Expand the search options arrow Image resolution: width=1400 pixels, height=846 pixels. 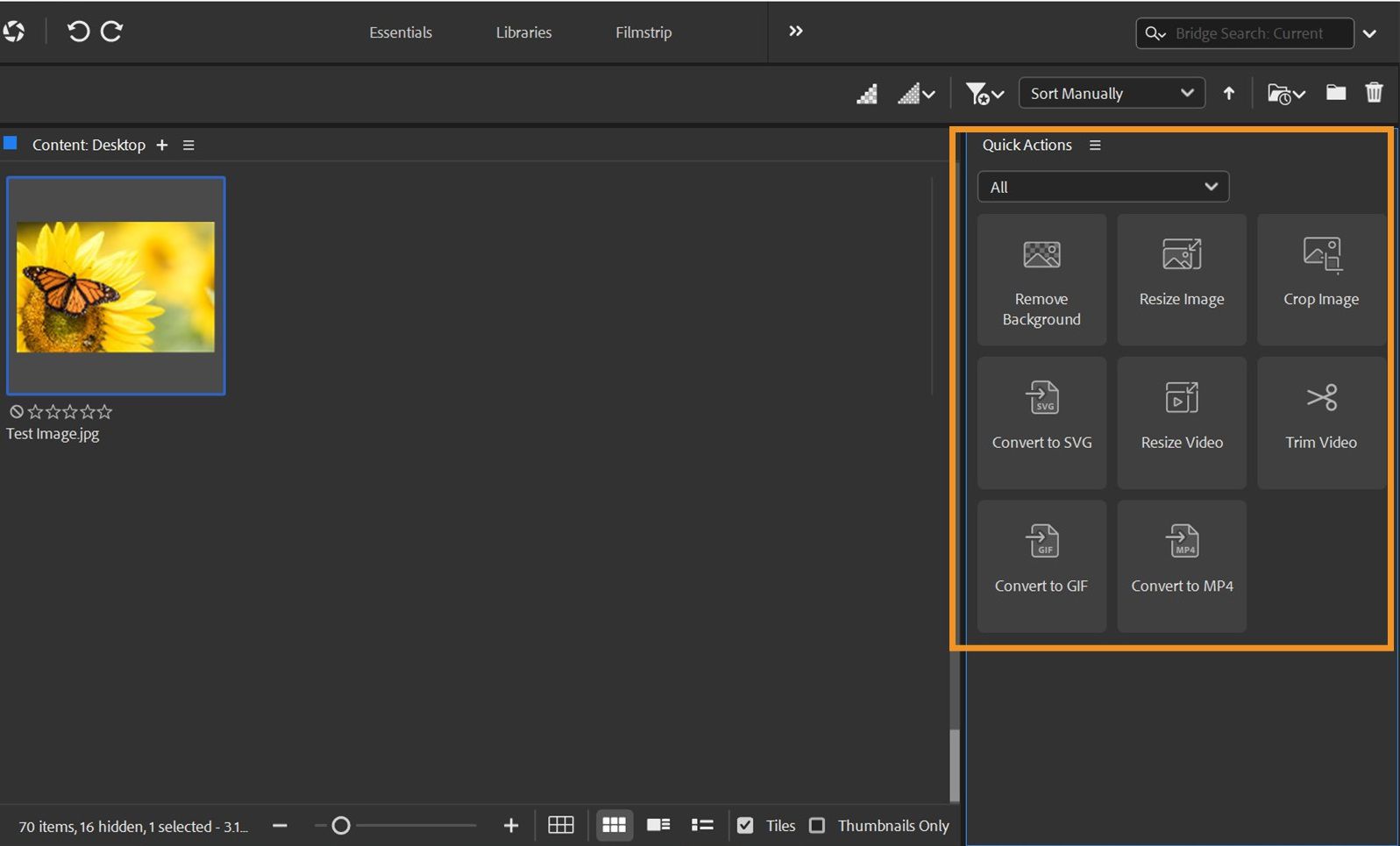[x=1369, y=33]
